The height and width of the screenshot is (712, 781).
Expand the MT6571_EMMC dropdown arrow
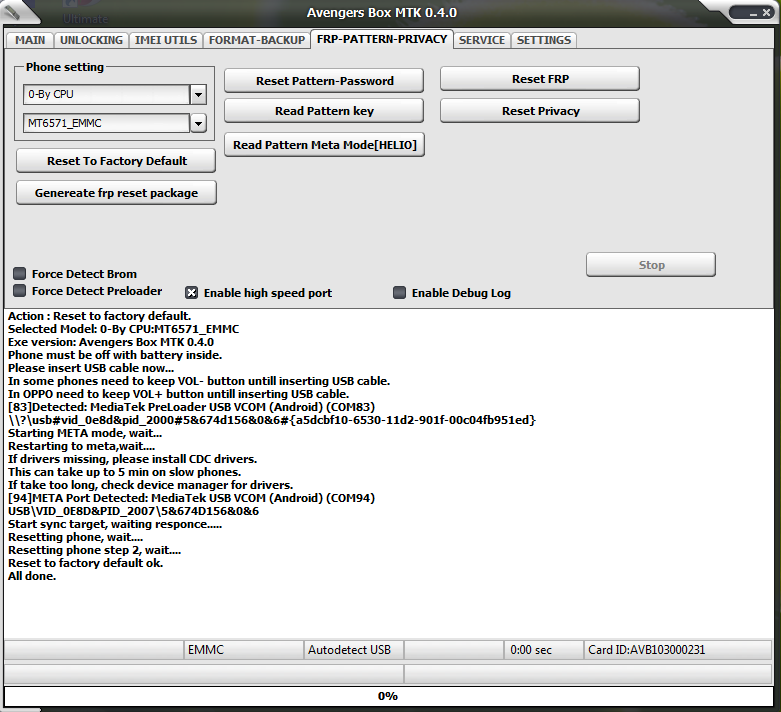click(x=198, y=123)
